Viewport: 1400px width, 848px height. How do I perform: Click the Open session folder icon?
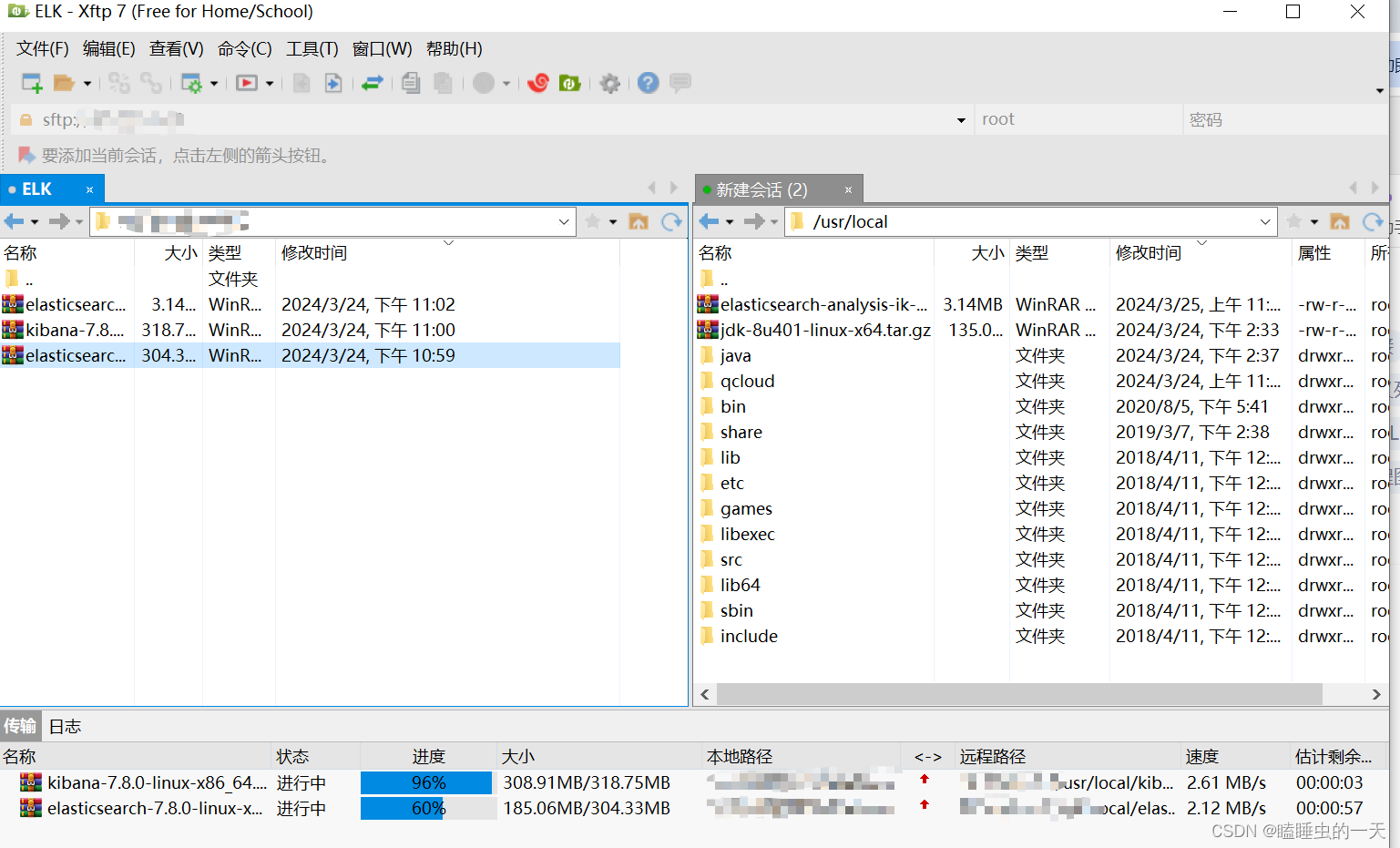64,83
